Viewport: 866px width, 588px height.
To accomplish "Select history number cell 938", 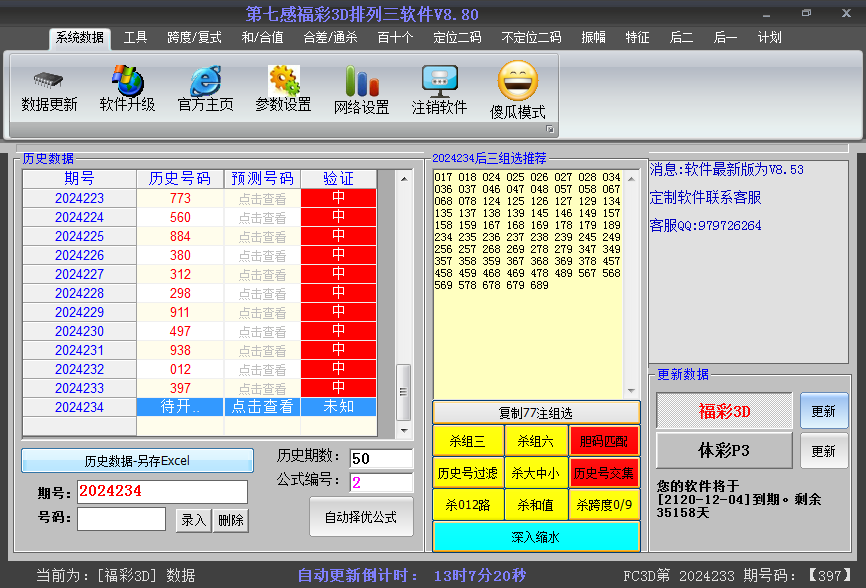I will pos(180,350).
